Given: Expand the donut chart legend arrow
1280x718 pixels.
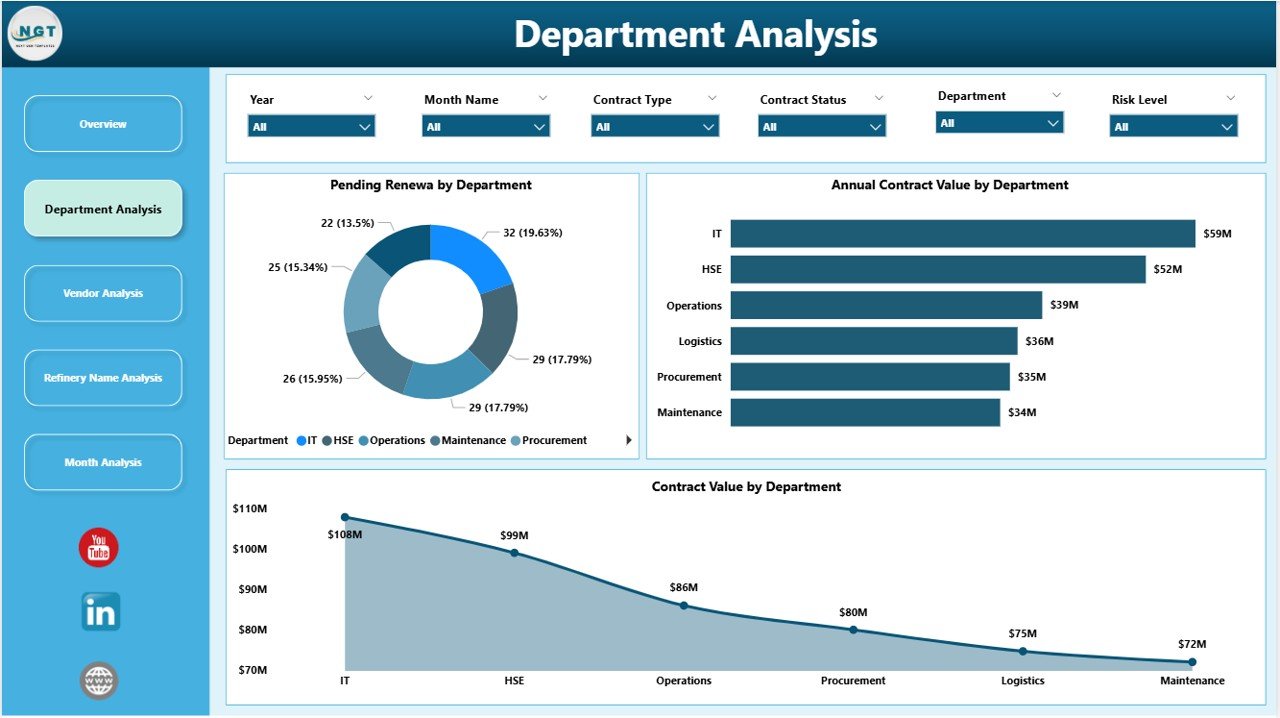Looking at the screenshot, I should point(629,440).
